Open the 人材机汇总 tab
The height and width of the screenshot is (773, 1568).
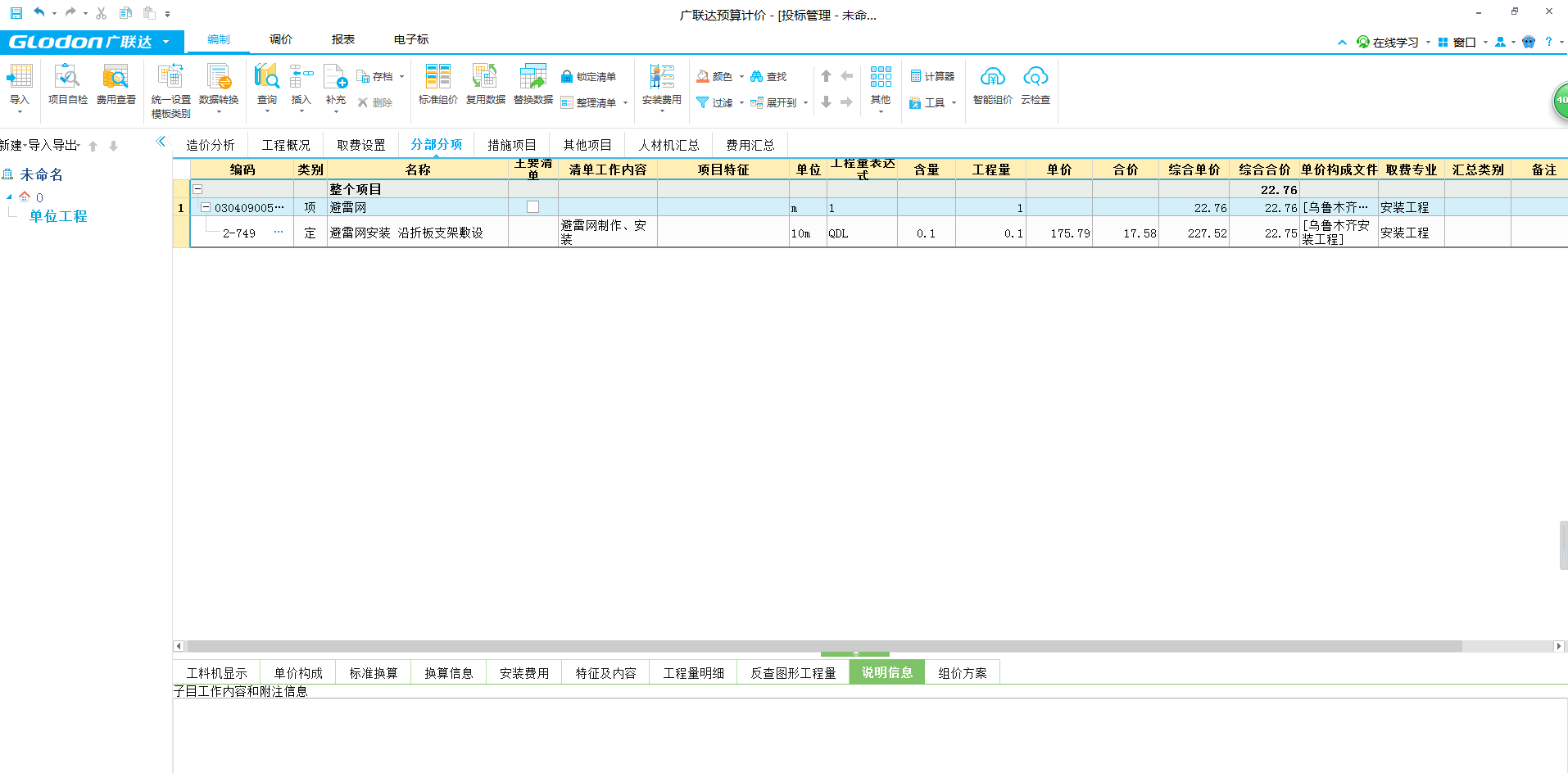[x=669, y=145]
